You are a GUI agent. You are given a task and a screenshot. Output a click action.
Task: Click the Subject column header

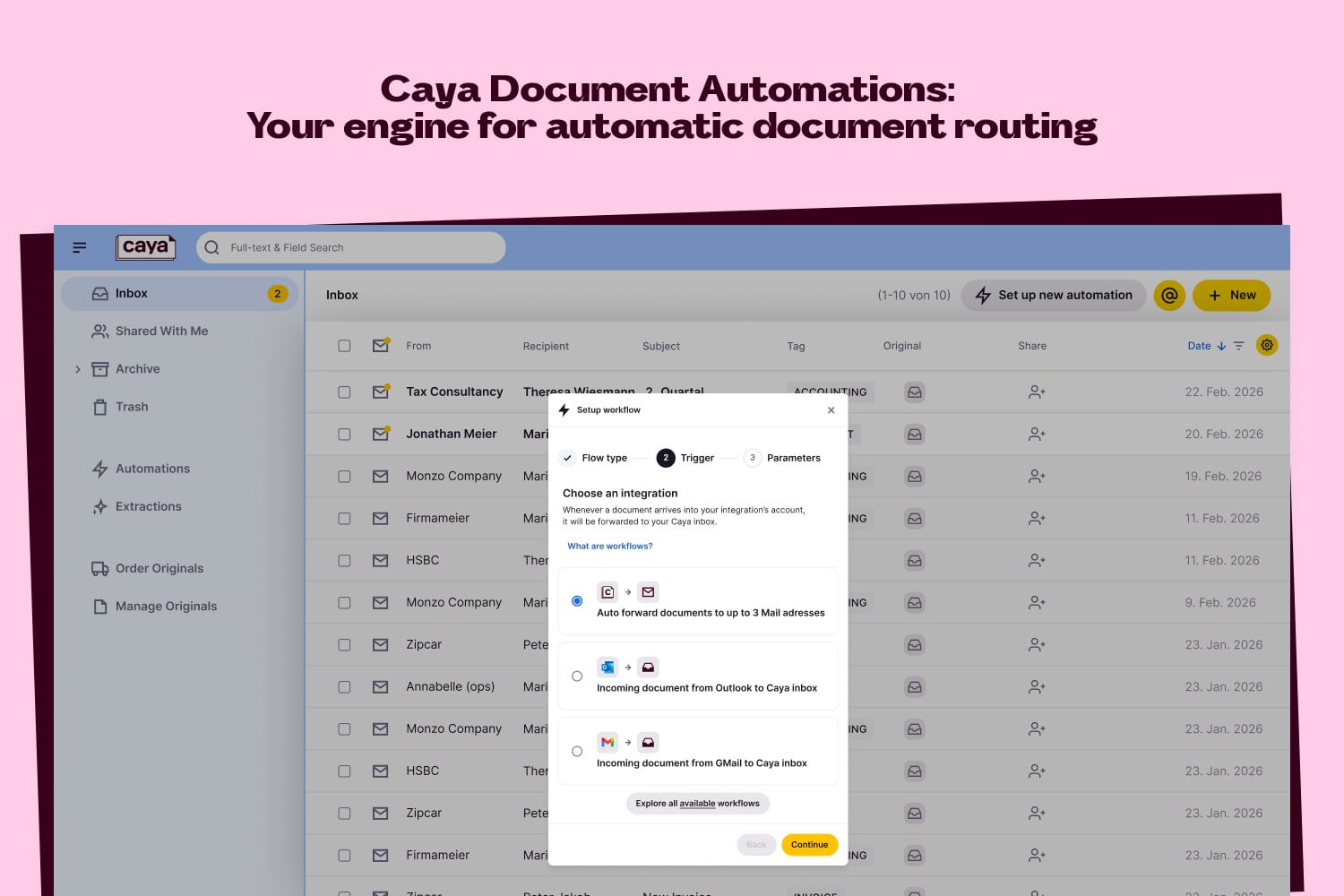(x=661, y=346)
